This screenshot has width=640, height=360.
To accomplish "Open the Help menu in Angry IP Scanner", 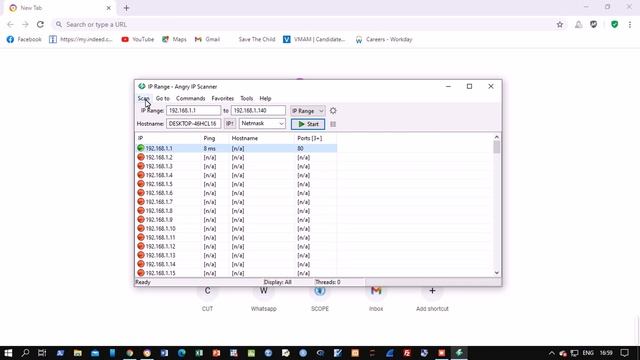I will pos(265,98).
